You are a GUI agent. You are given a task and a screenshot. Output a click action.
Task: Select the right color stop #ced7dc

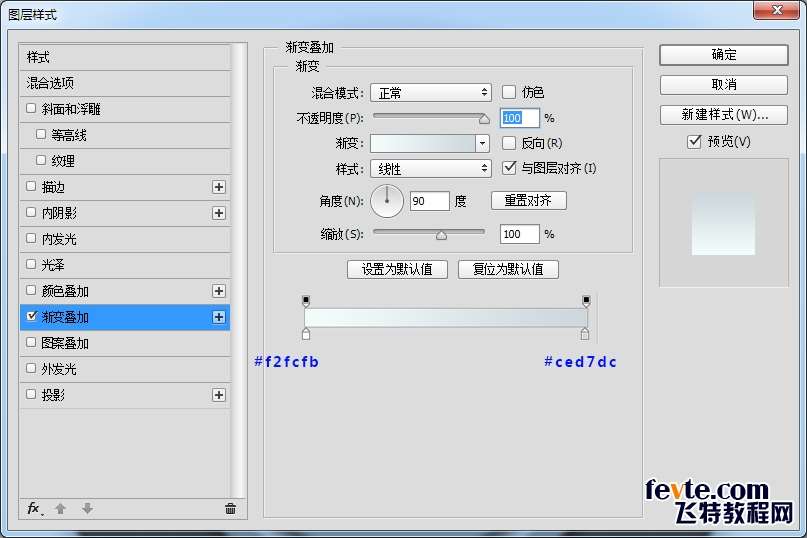585,334
